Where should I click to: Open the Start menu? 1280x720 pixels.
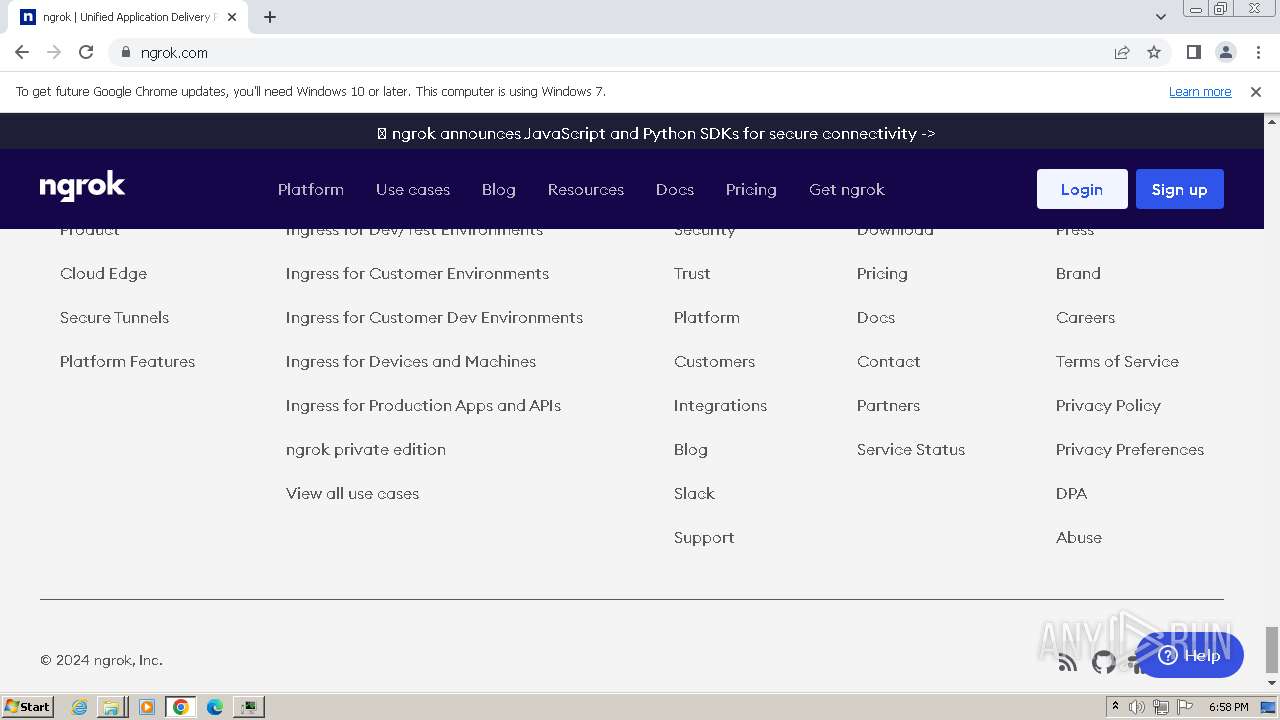pyautogui.click(x=28, y=707)
